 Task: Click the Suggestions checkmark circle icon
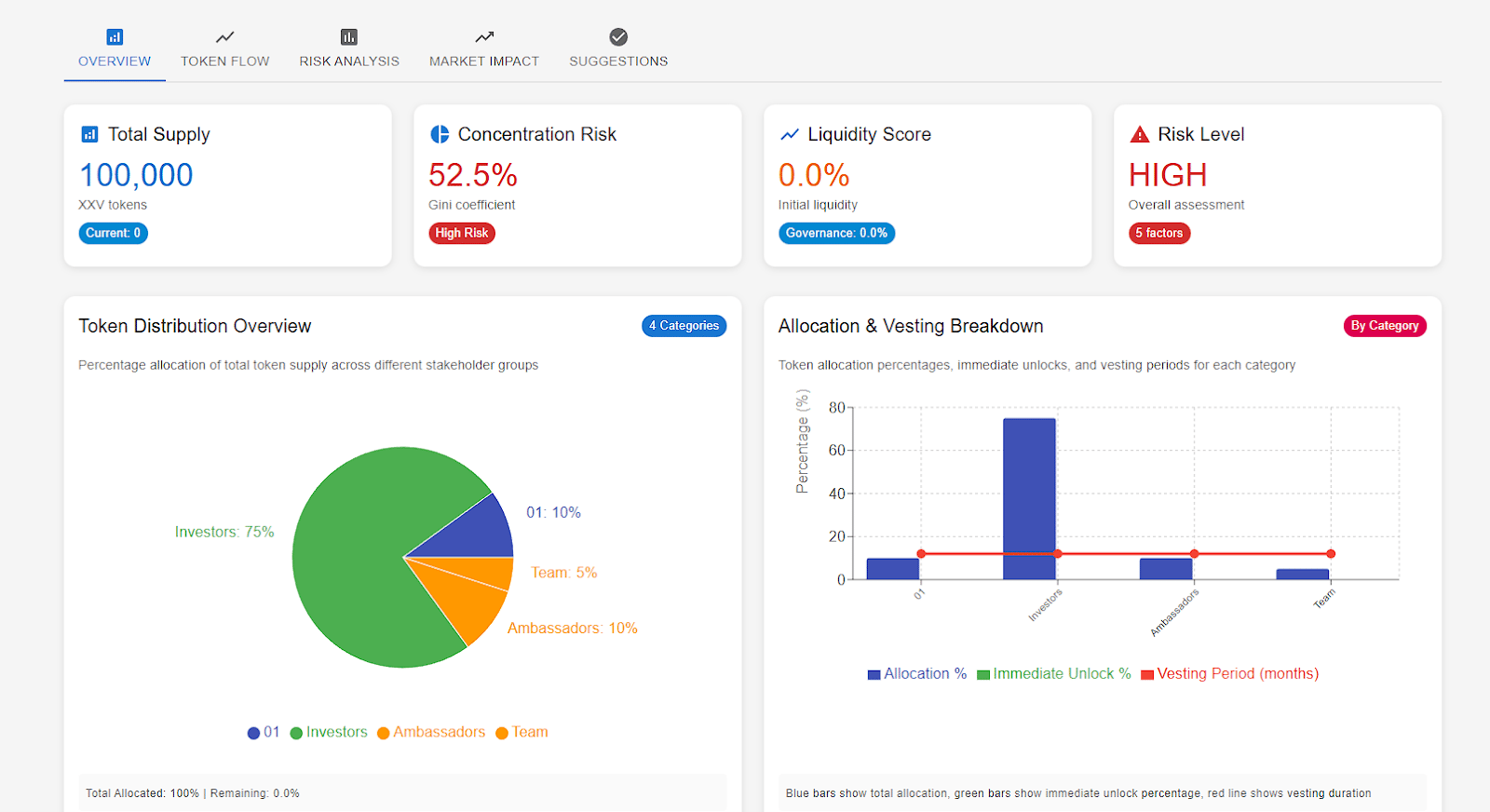(x=618, y=37)
